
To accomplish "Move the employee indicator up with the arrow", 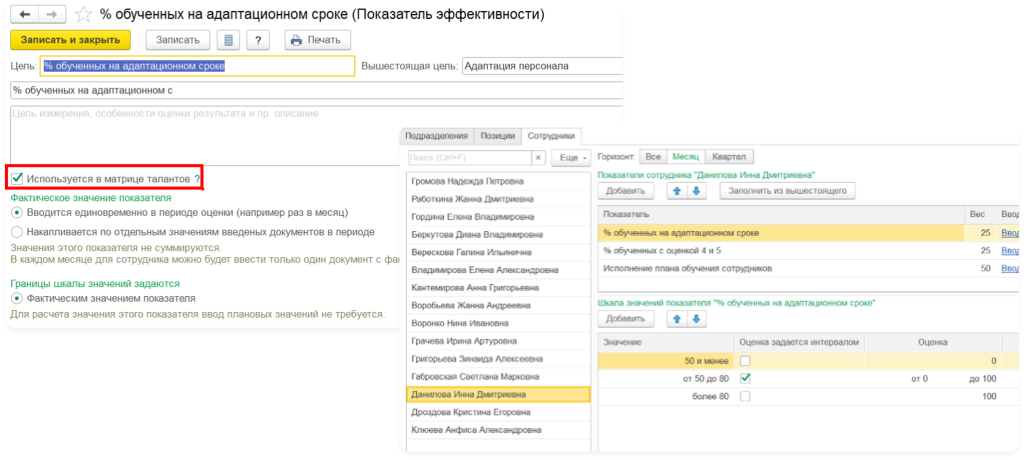I will point(677,190).
